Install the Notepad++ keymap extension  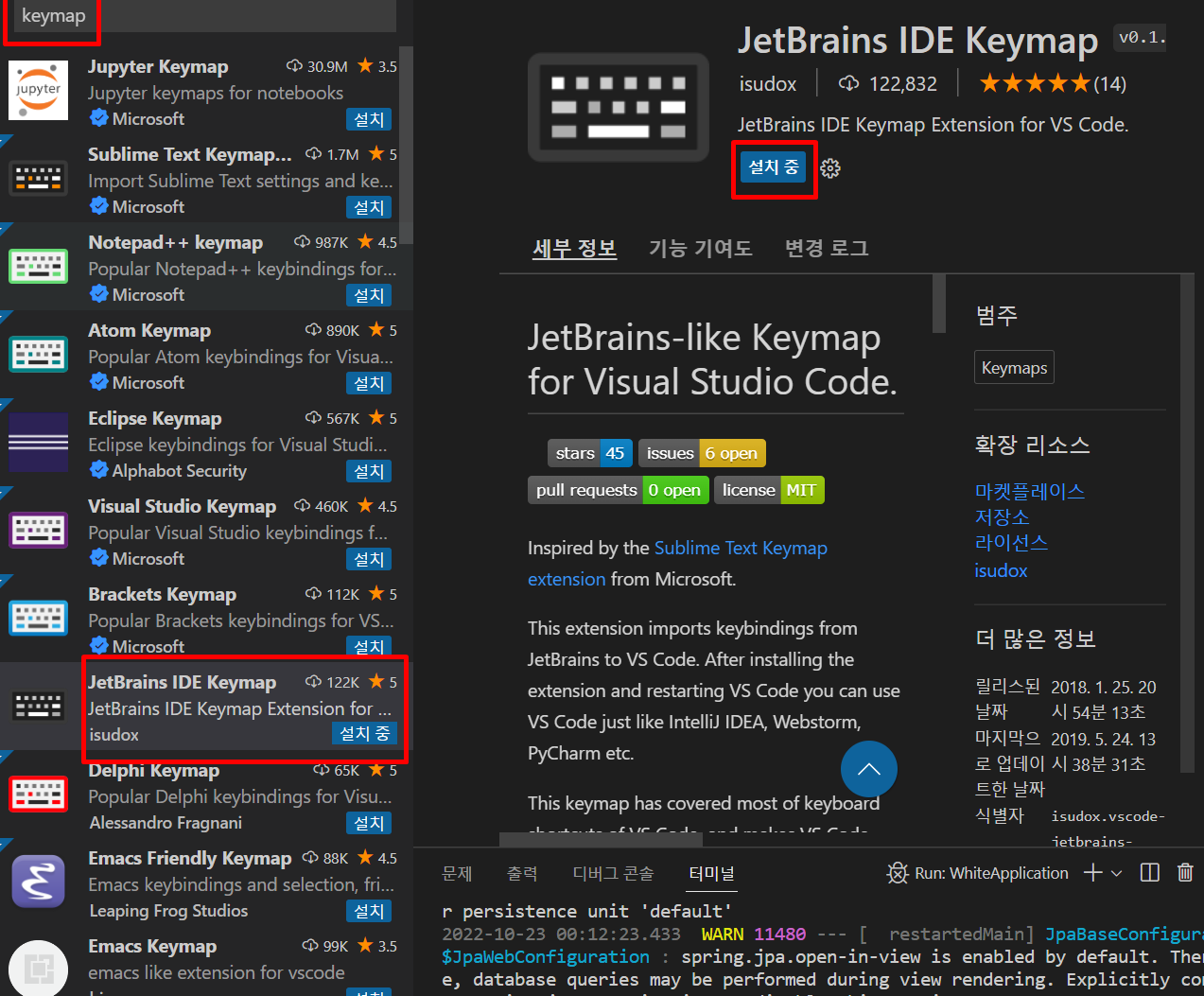click(369, 296)
